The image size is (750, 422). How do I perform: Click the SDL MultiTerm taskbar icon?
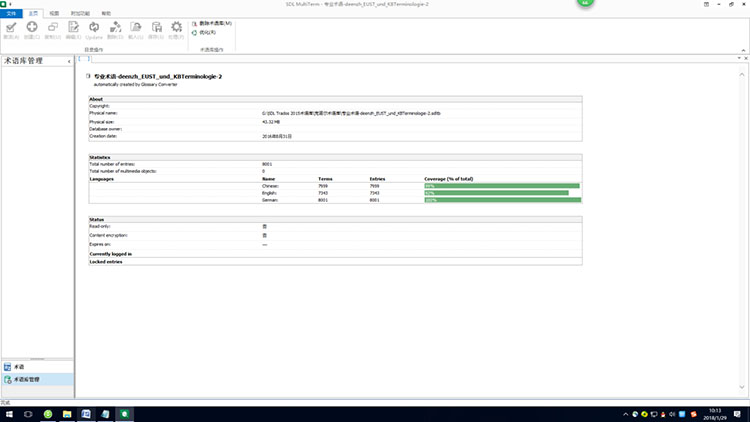pyautogui.click(x=124, y=414)
